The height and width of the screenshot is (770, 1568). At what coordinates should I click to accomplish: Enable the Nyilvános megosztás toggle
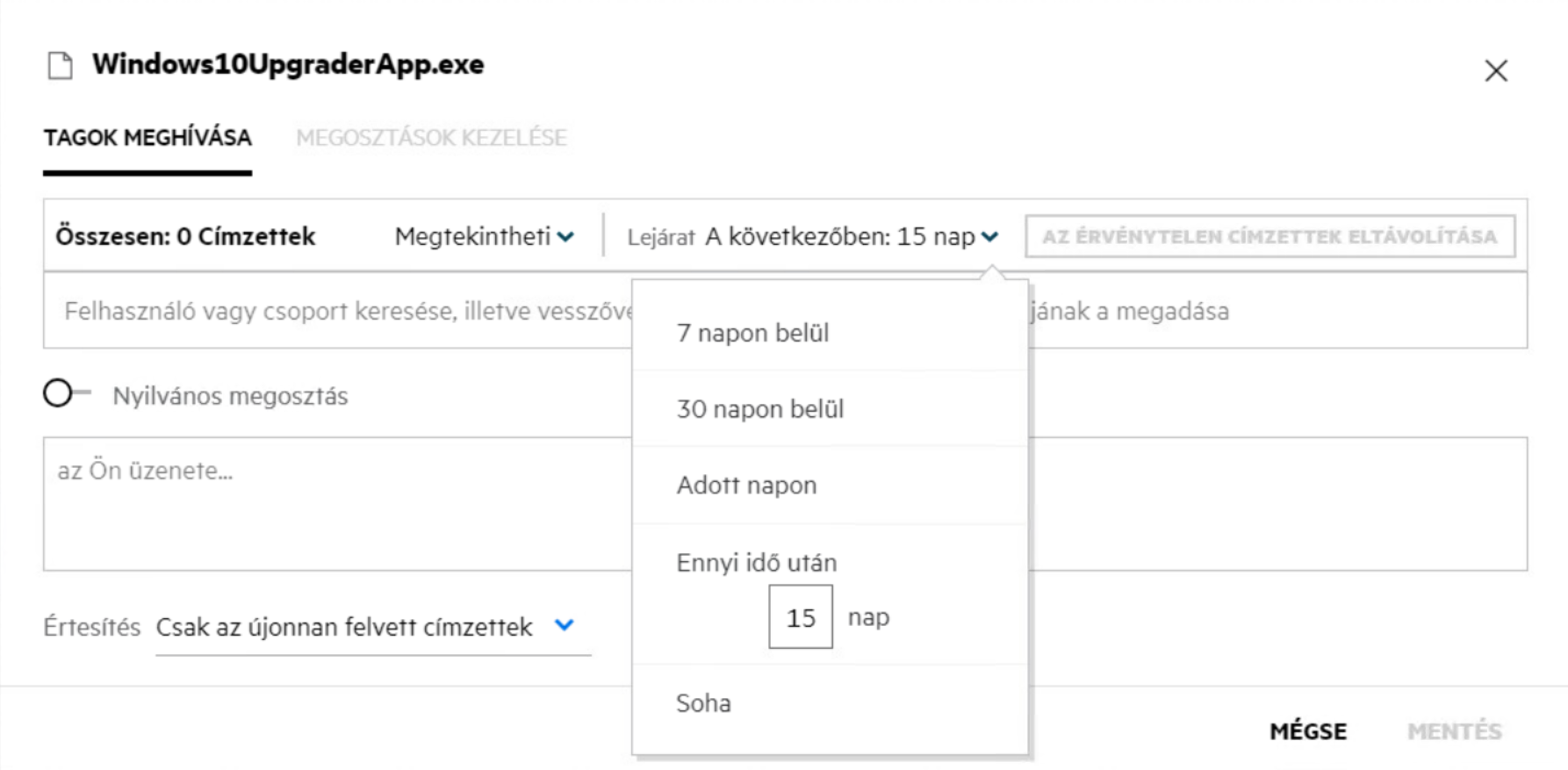pos(67,394)
